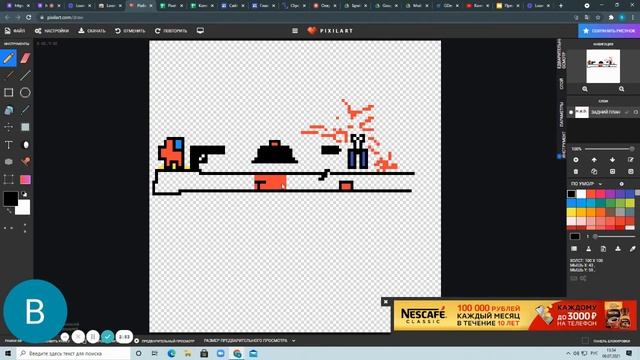Viewport: 640px width, 360px height.
Task: Adjust the brush size slider
Action: 614,237
